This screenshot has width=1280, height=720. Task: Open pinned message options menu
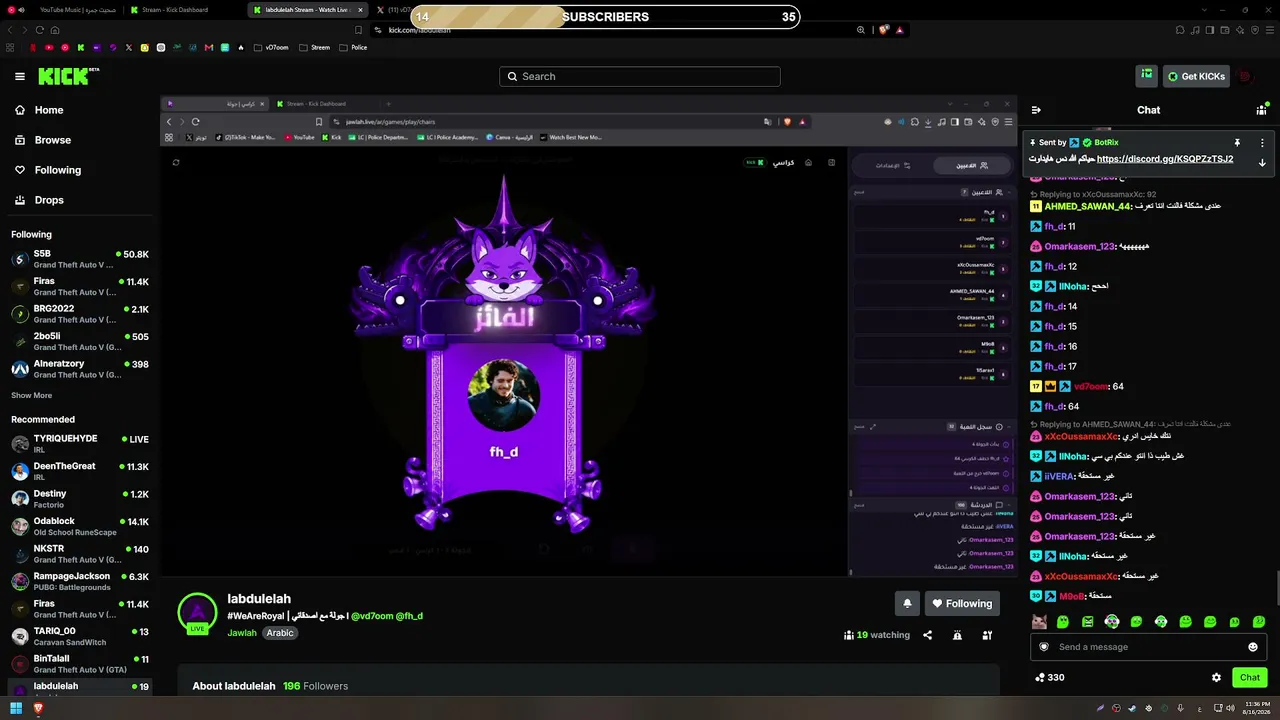pos(1262,143)
